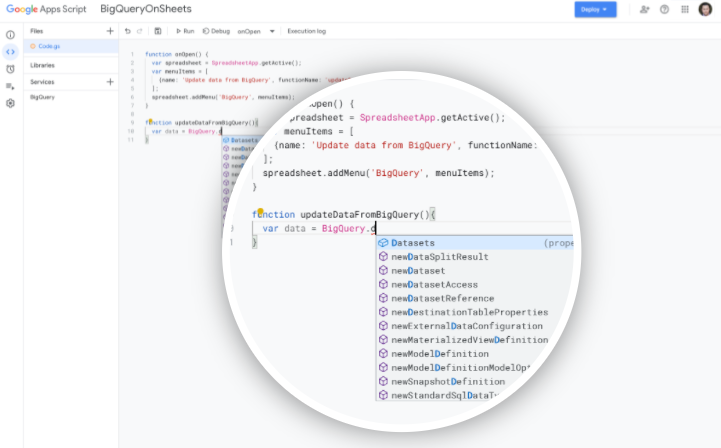
Task: Add a new file with Files plus
Action: [x=110, y=31]
